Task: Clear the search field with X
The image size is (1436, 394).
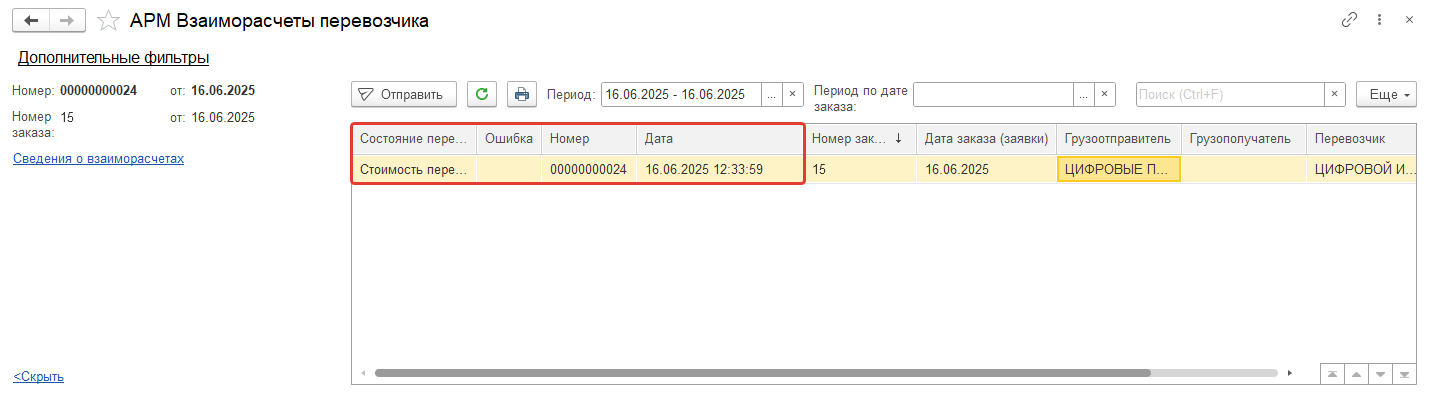Action: pyautogui.click(x=1335, y=94)
